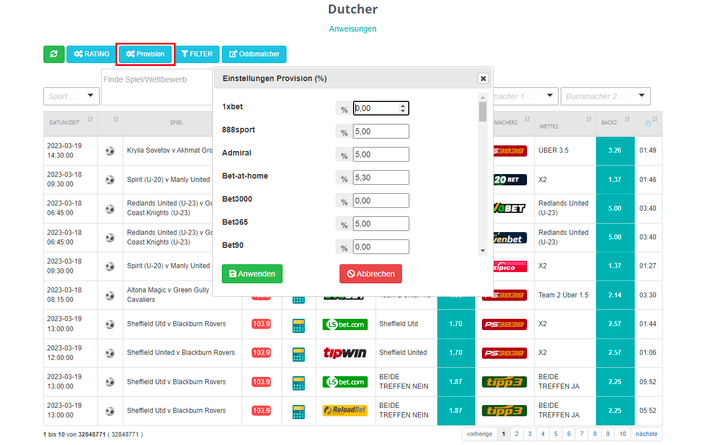Apply settings with Anwenden
Viewport: 719px width, 445px height.
coord(252,274)
